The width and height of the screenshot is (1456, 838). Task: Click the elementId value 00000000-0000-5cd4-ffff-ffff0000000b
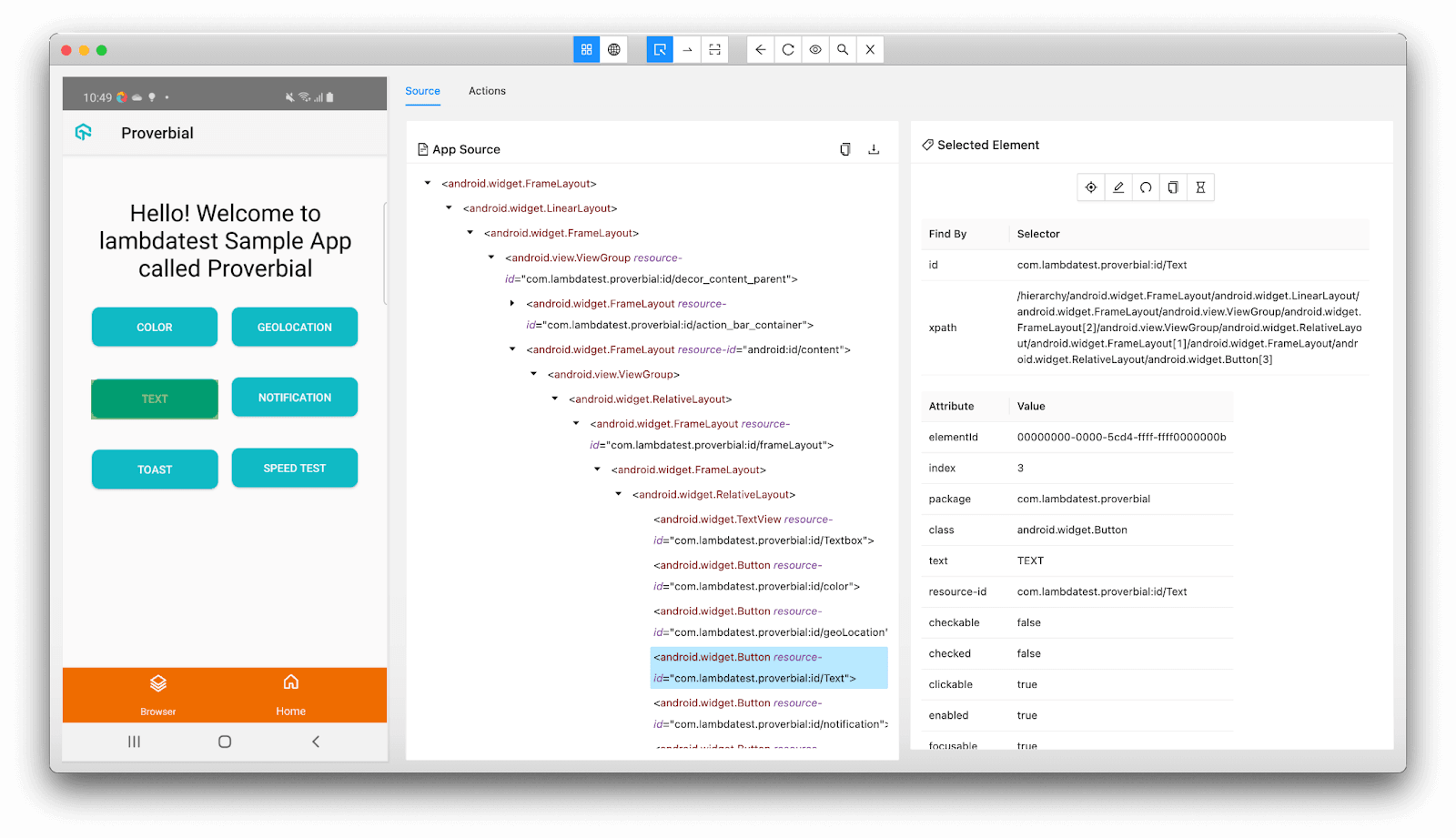pos(1121,437)
